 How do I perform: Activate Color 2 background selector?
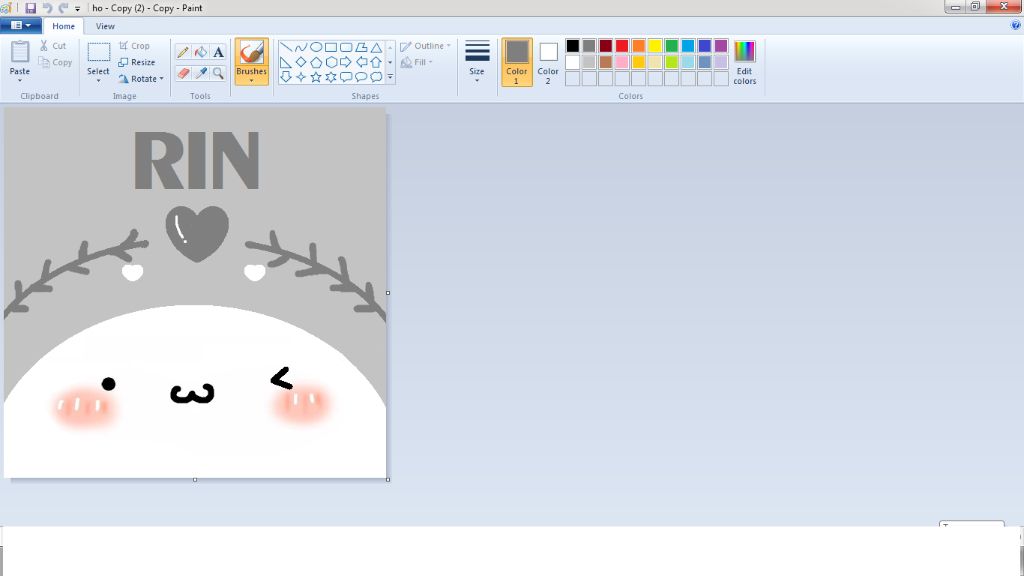click(548, 62)
